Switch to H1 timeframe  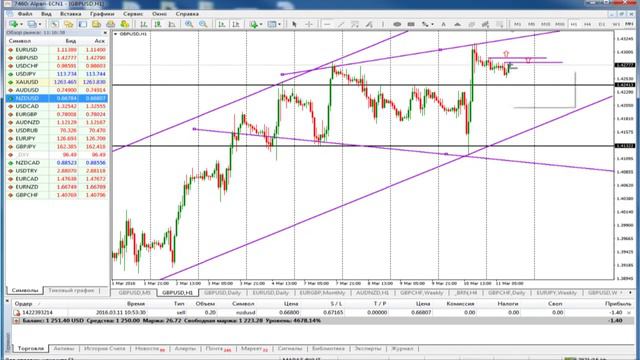click(573, 24)
